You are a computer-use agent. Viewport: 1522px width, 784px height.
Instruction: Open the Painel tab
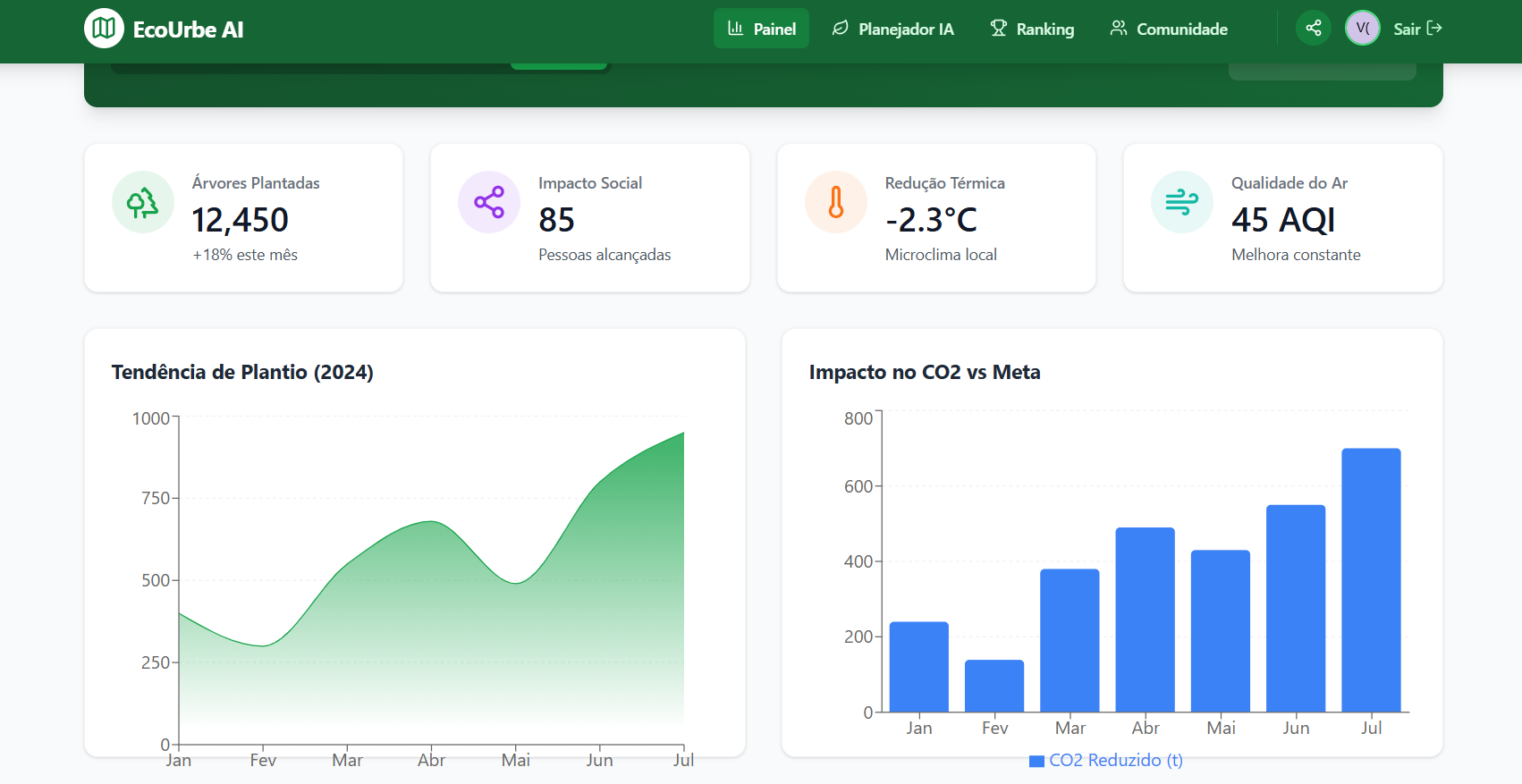click(x=761, y=29)
